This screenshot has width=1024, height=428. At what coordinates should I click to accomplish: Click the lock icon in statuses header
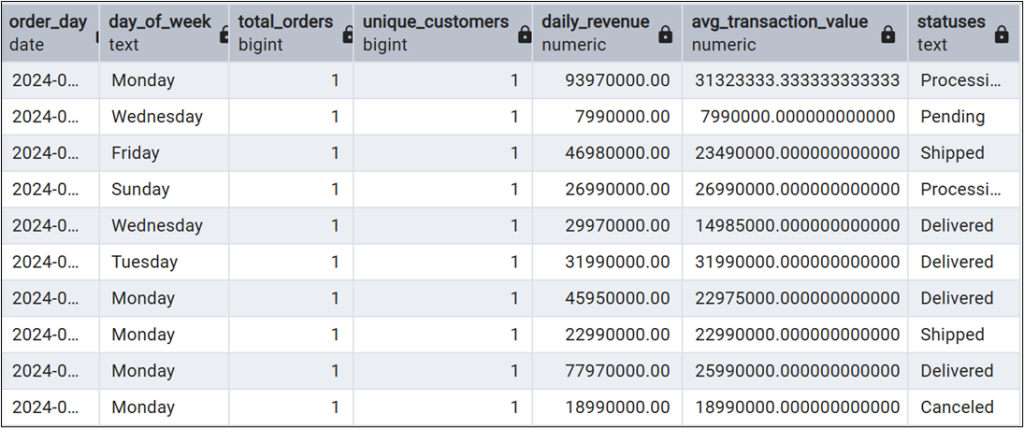point(1001,35)
